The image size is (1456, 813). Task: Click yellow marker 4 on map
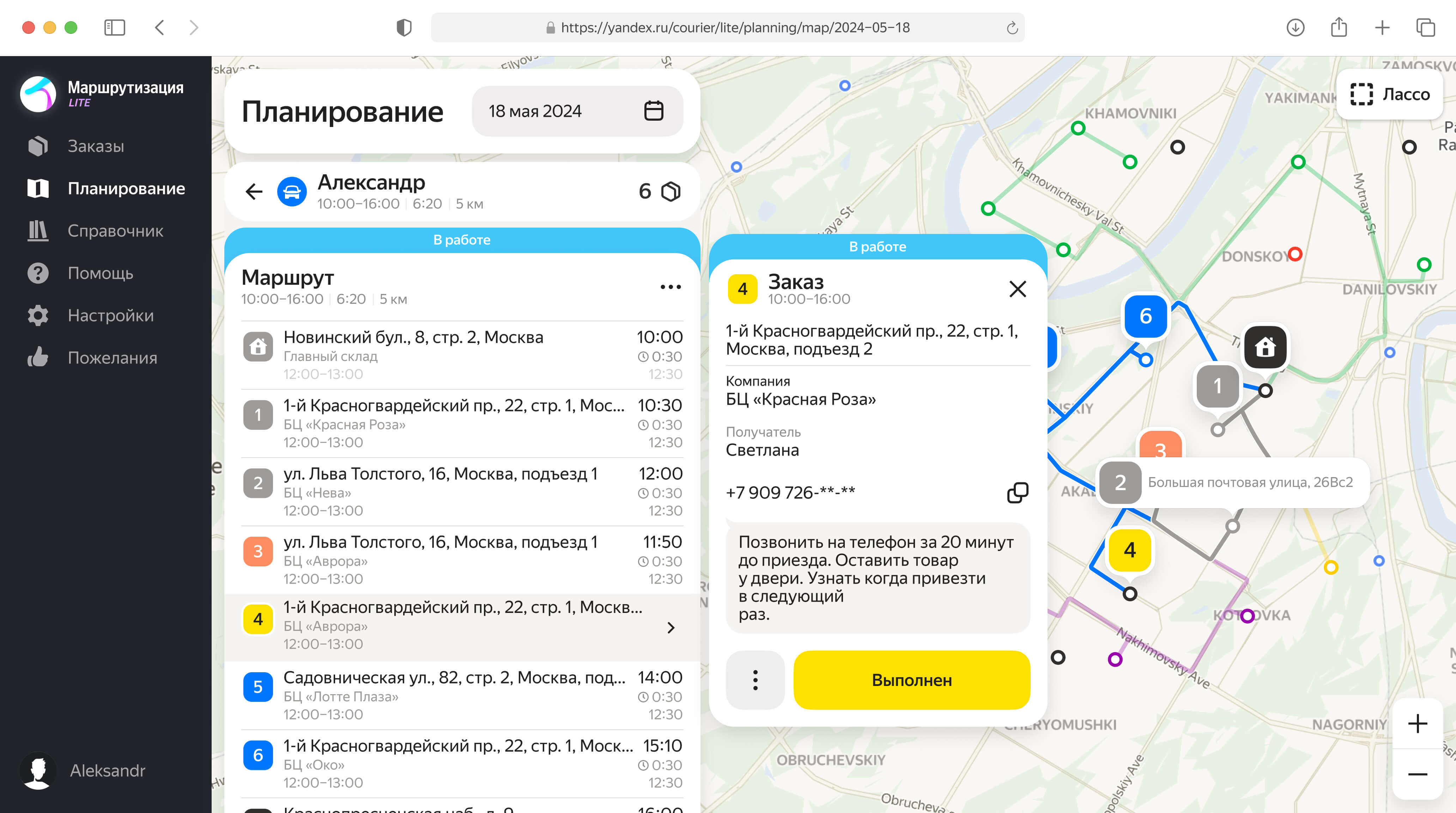click(1129, 550)
